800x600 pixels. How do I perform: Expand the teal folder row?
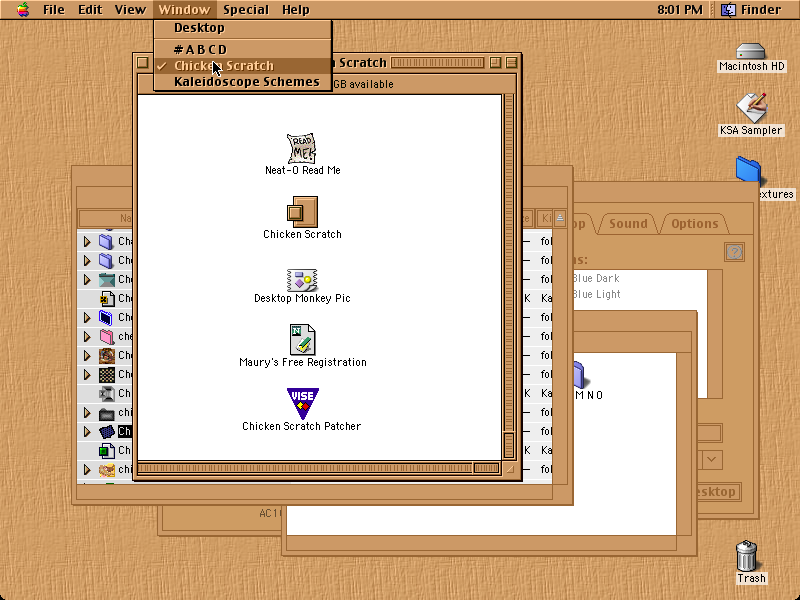pos(87,280)
